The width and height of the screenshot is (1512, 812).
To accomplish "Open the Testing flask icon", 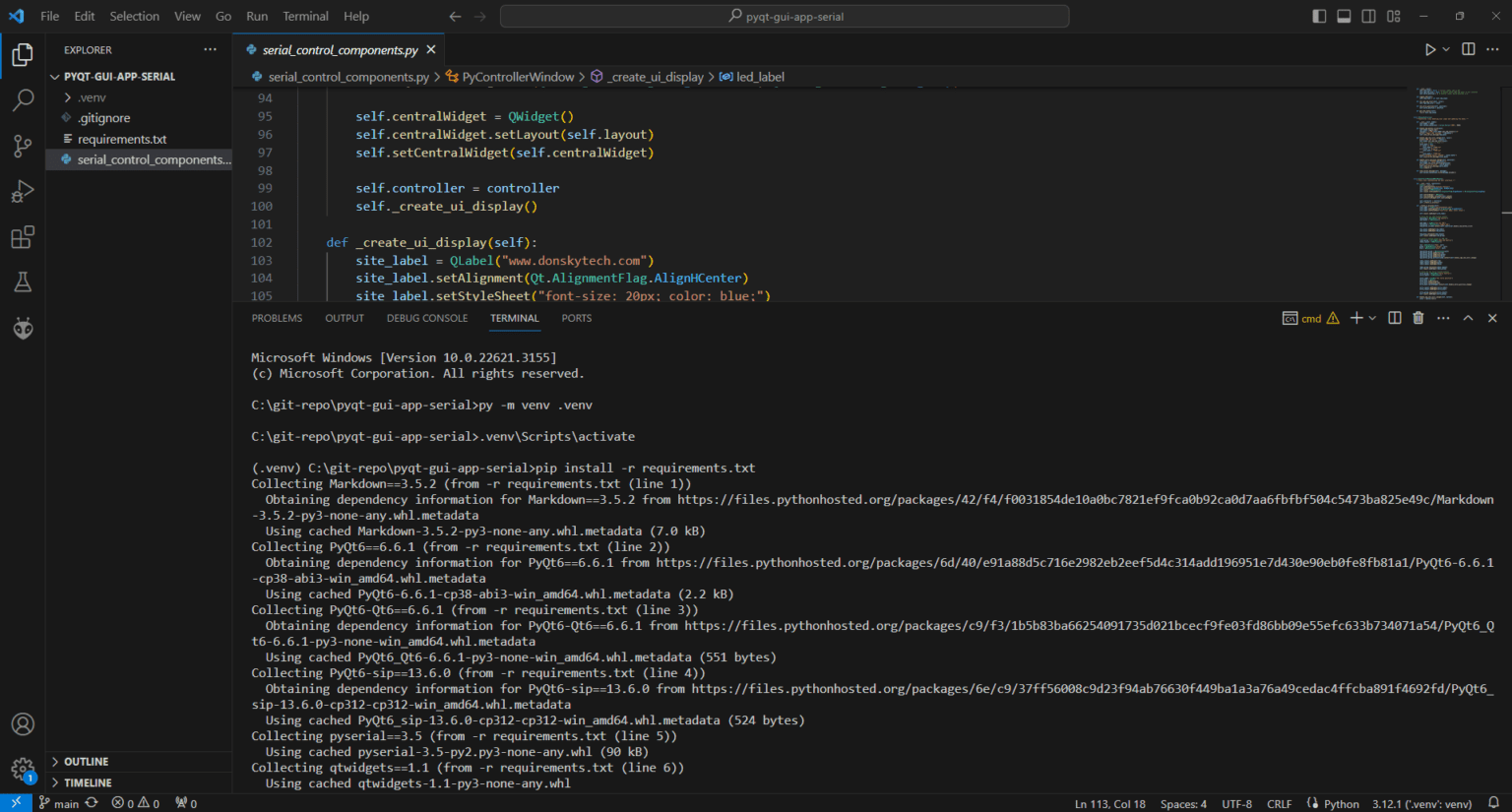I will click(x=23, y=283).
